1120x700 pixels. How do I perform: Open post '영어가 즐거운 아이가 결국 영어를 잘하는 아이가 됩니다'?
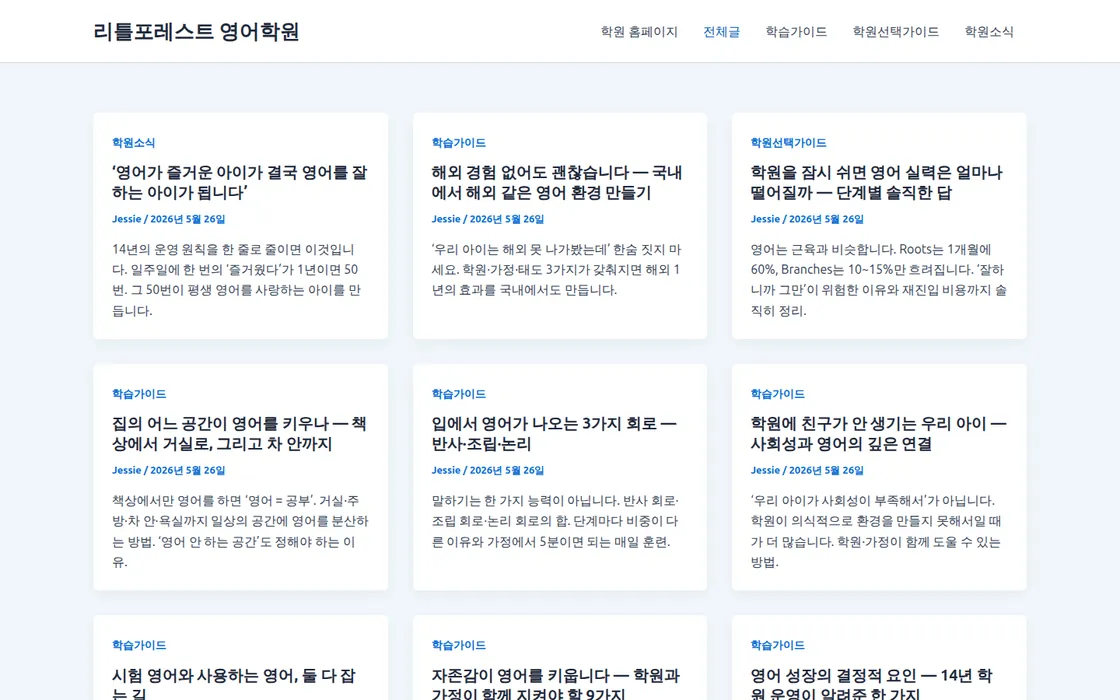240,182
